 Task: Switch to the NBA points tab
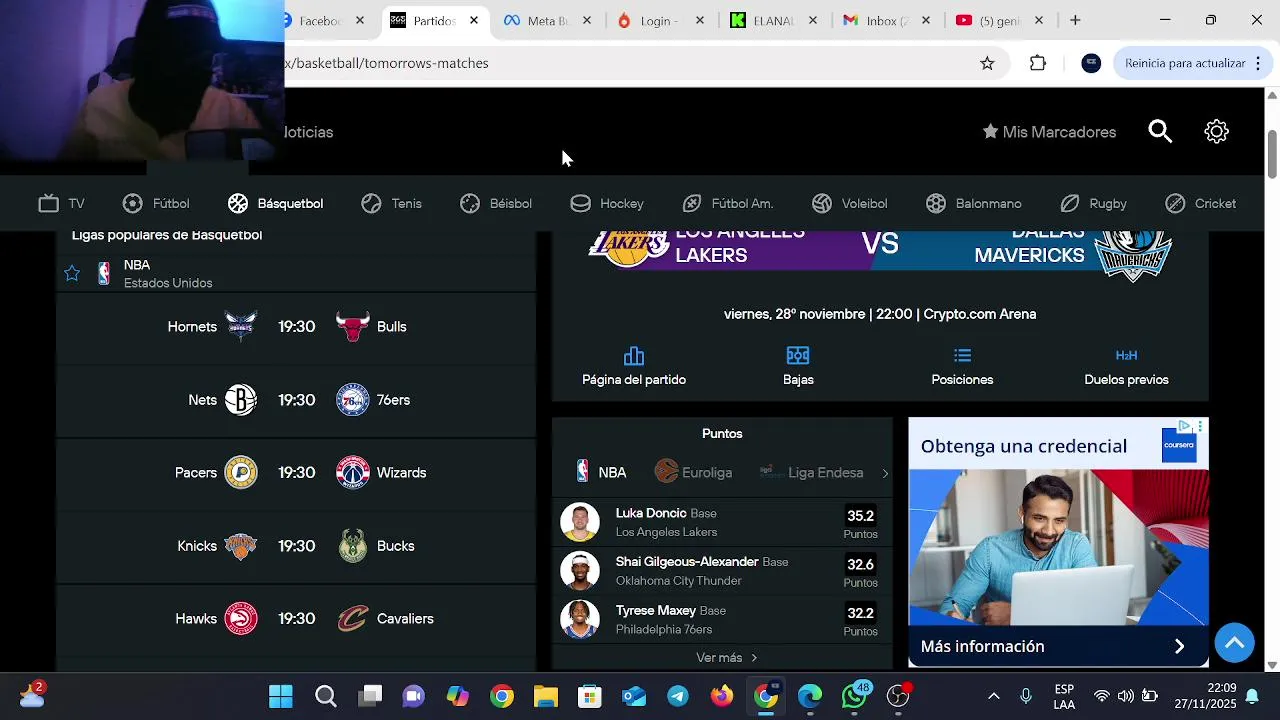pos(601,472)
